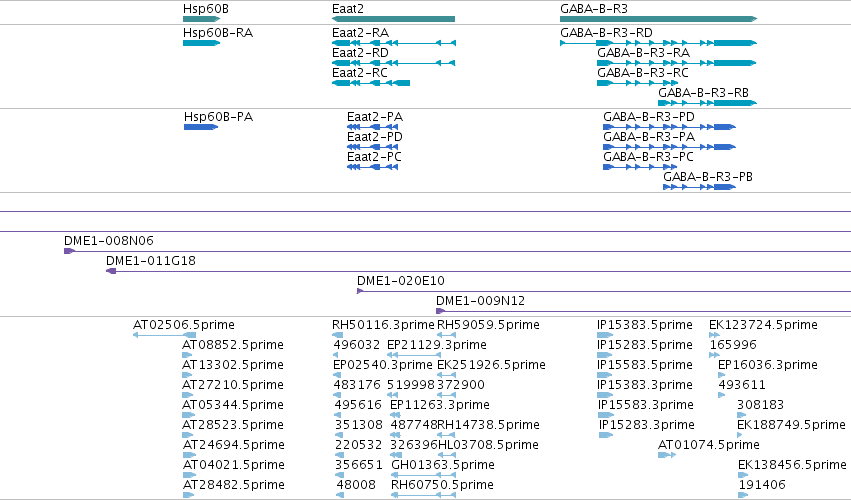Image resolution: width=851 pixels, height=500 pixels.
Task: Select the EK123724.5prime EST label
Action: coord(763,325)
